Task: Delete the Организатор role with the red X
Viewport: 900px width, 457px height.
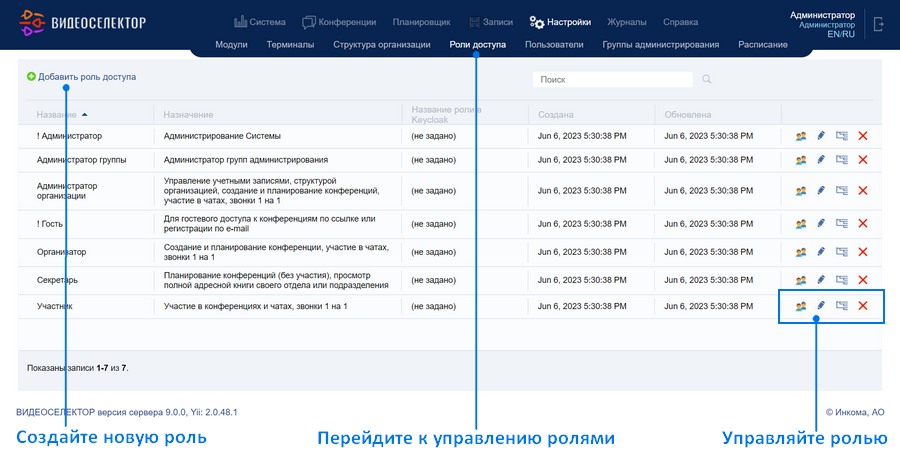Action: [863, 251]
